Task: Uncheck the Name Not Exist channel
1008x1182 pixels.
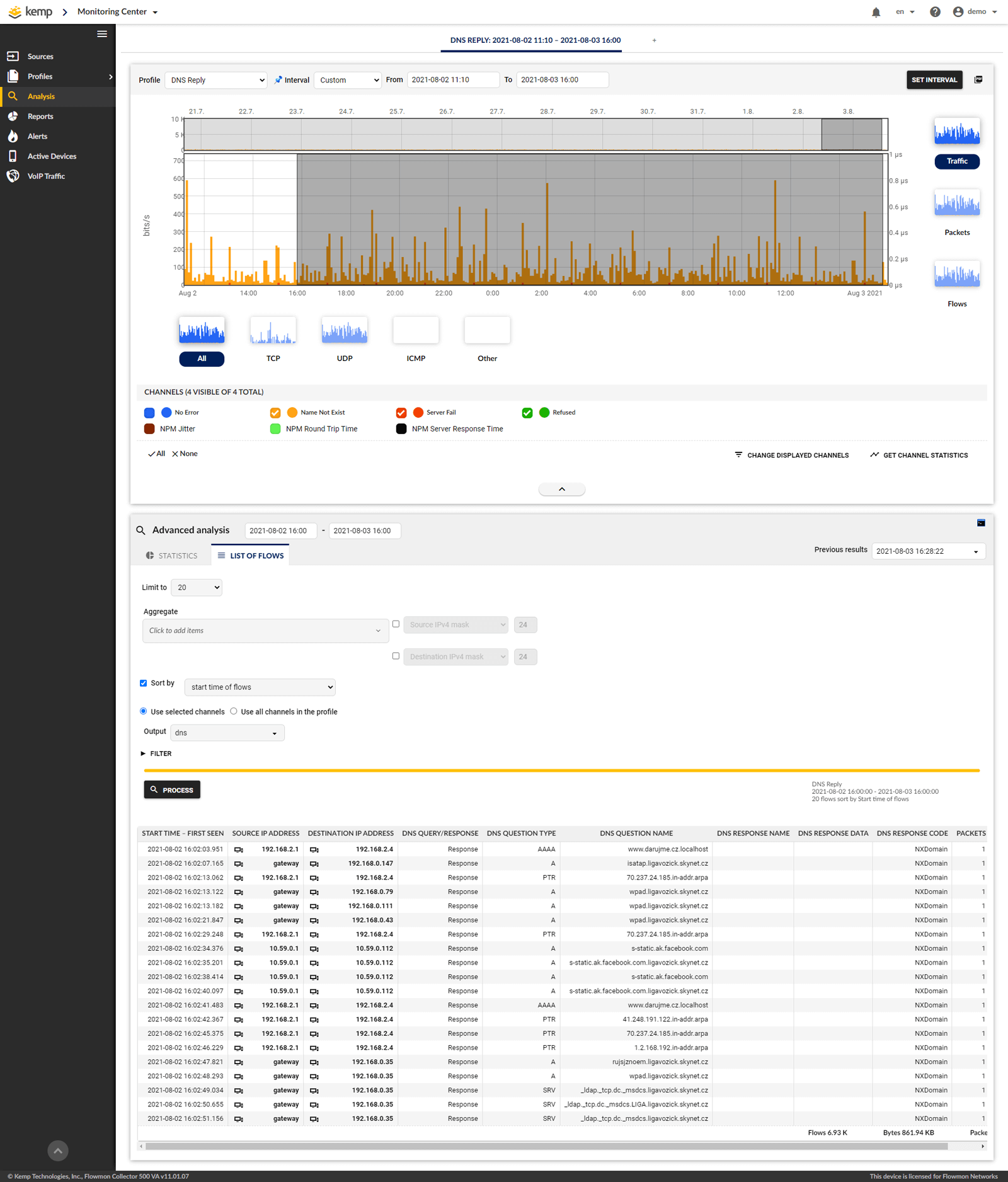Action: point(275,413)
